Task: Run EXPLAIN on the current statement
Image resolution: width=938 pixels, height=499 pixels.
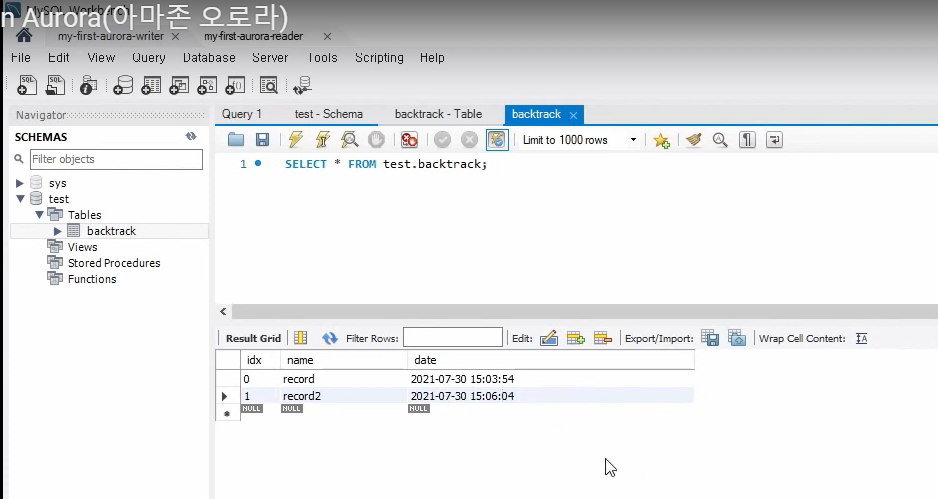Action: [x=349, y=140]
